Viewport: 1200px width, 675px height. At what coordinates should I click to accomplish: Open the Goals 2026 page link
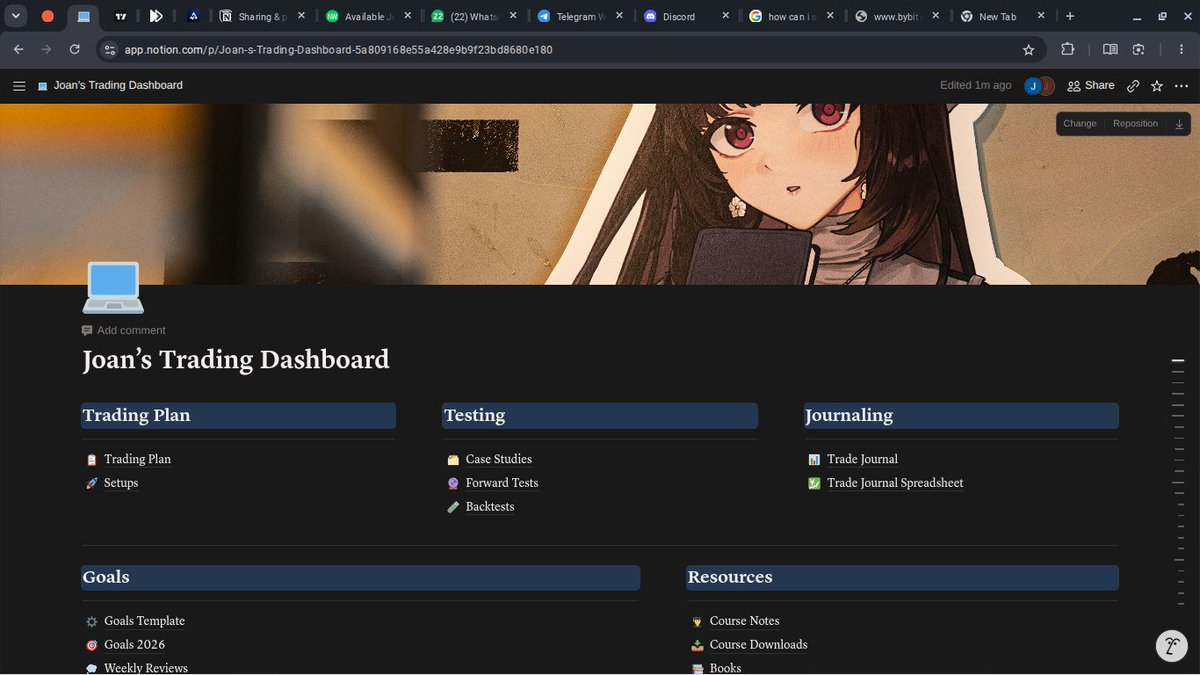(x=134, y=645)
